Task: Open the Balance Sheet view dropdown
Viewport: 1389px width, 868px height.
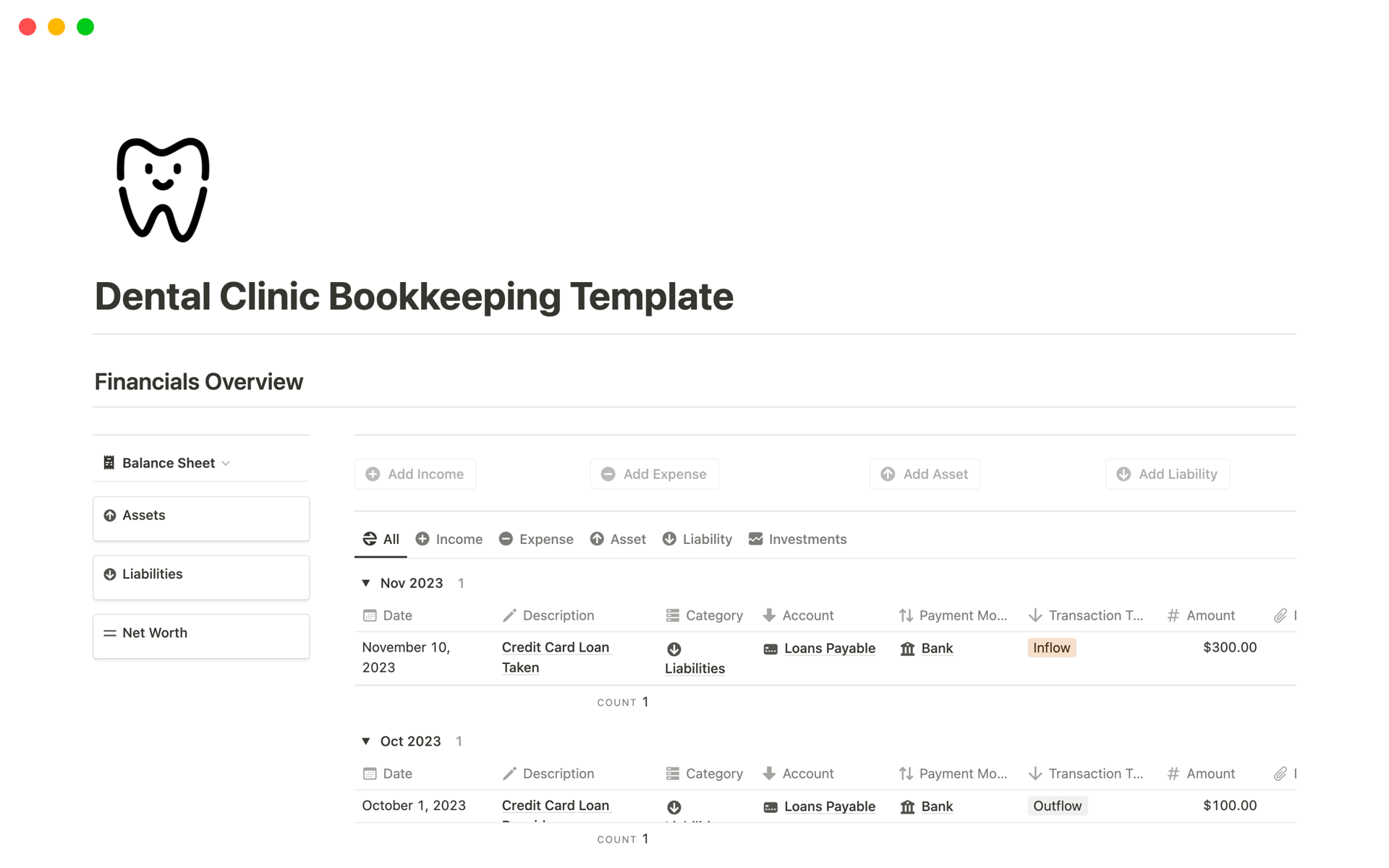Action: (226, 463)
